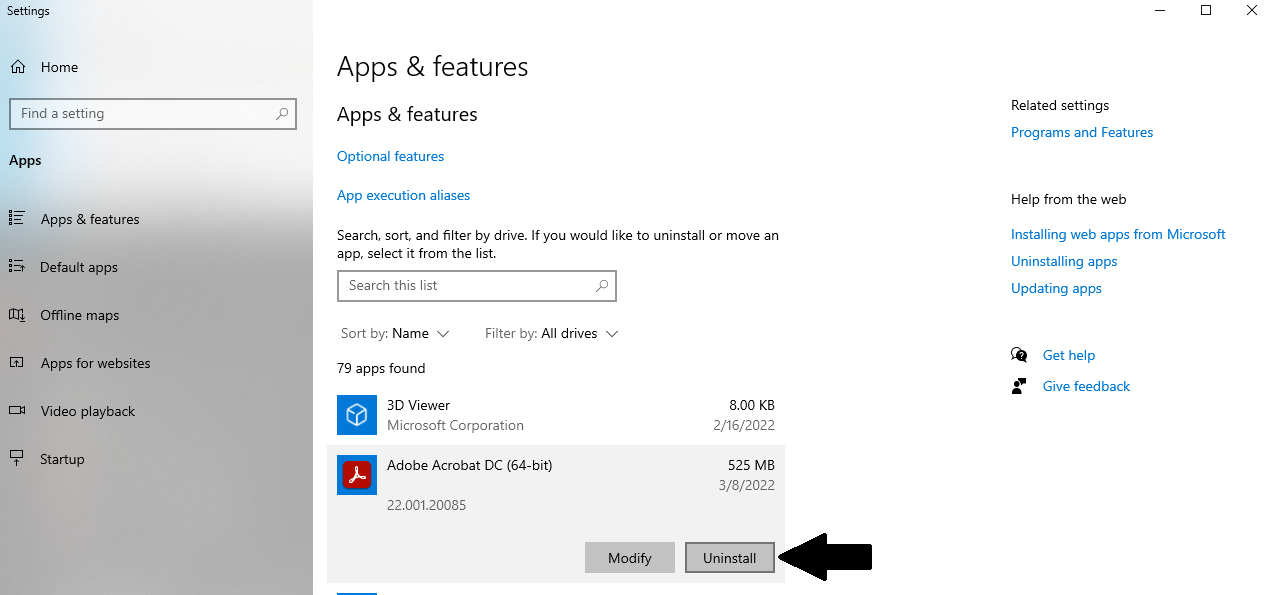Uninstall Adobe Acrobat DC

click(729, 557)
